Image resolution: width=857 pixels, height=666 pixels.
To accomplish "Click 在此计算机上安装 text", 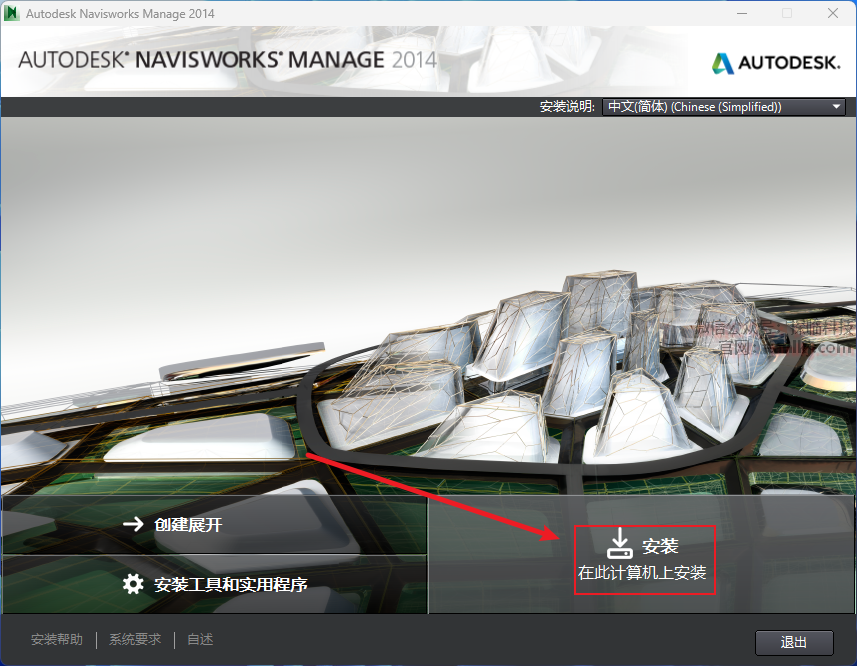I will click(642, 573).
